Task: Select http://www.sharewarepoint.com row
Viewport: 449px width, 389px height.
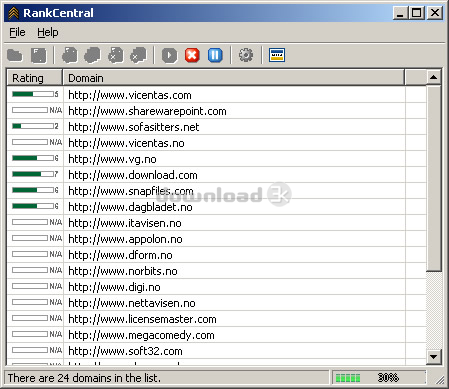Action: pyautogui.click(x=216, y=111)
